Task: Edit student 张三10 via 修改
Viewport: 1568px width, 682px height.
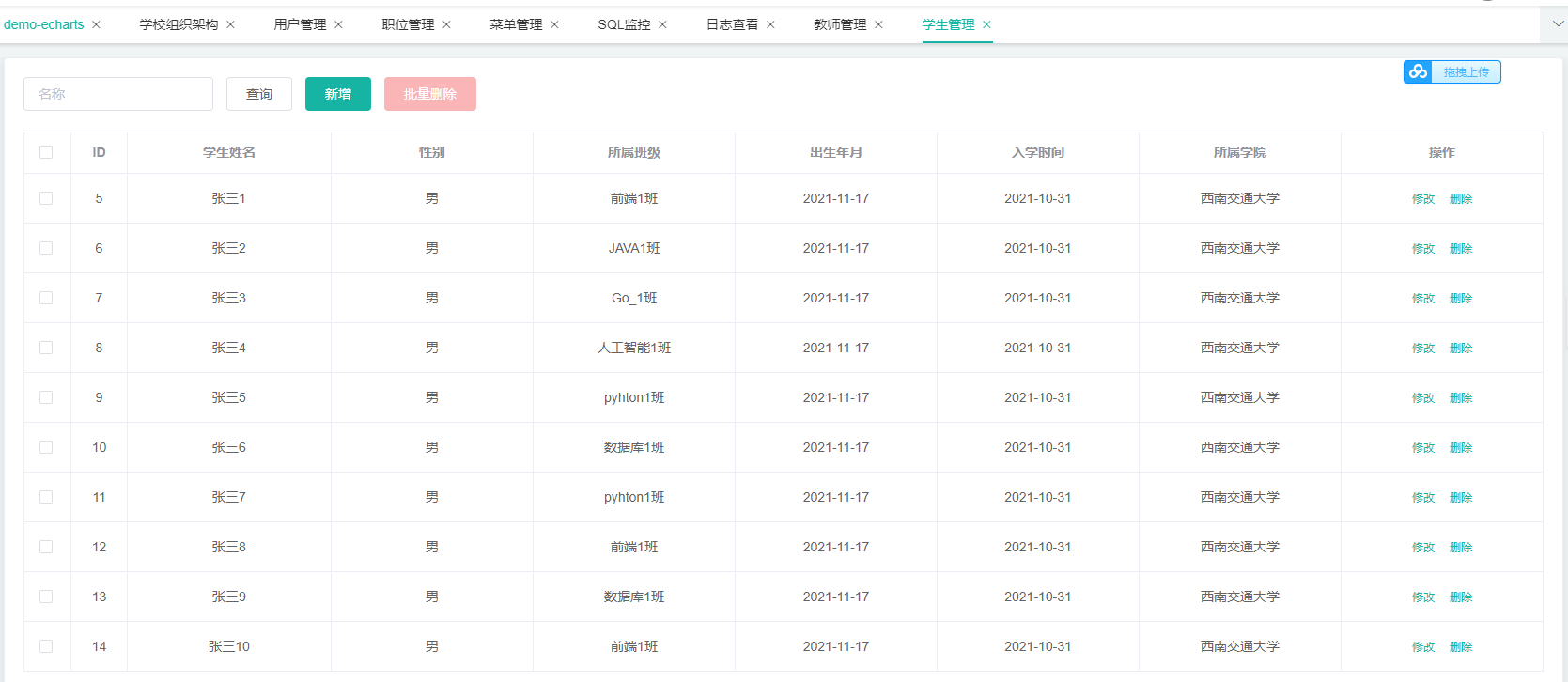Action: pyautogui.click(x=1423, y=647)
